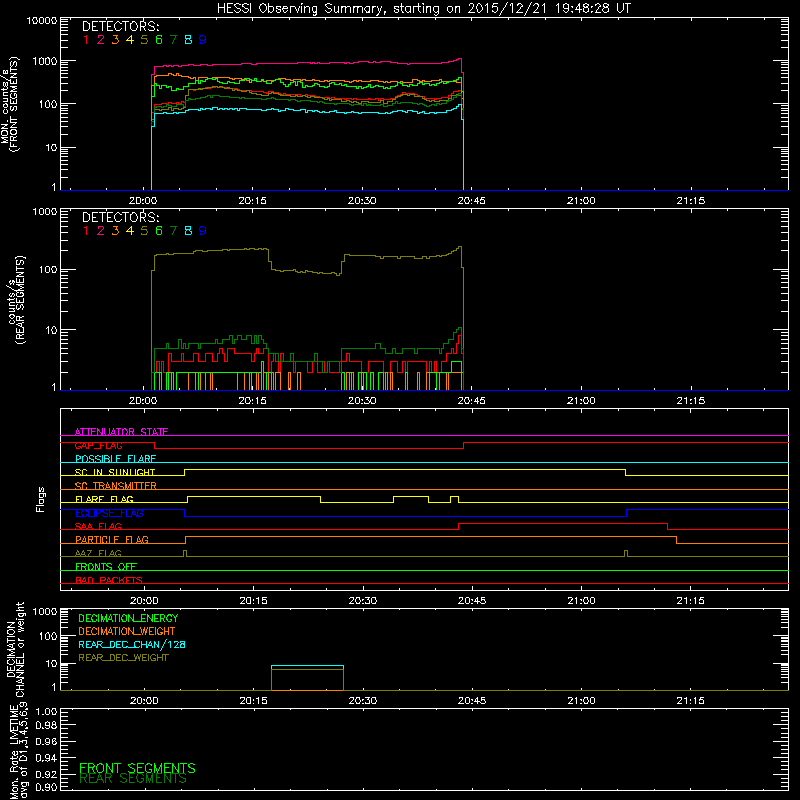Screen dimensions: 800x800
Task: Click 20:30 time tick under decimation plot
Action: (363, 701)
